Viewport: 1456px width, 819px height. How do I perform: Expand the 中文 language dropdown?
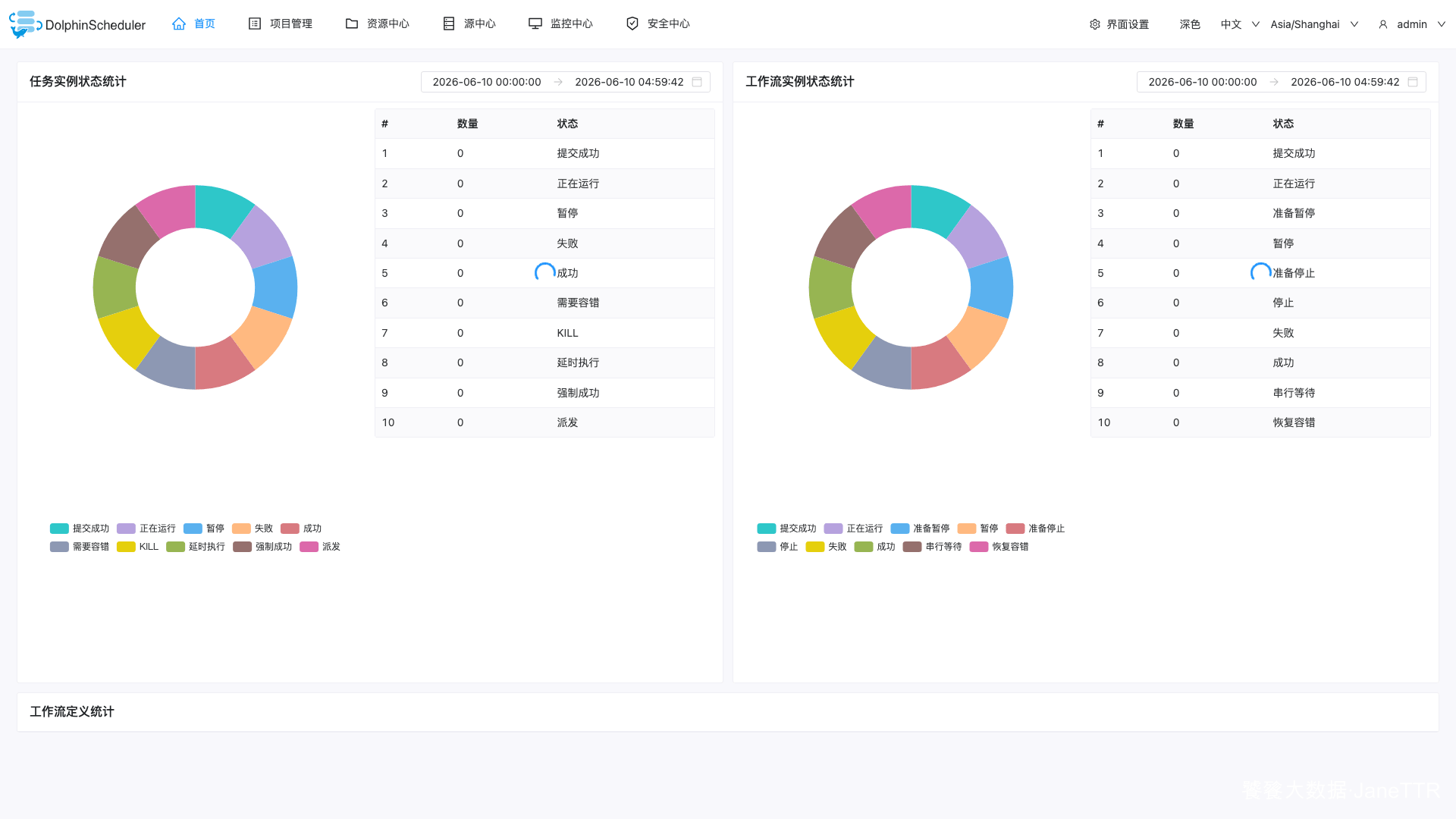pos(1240,24)
